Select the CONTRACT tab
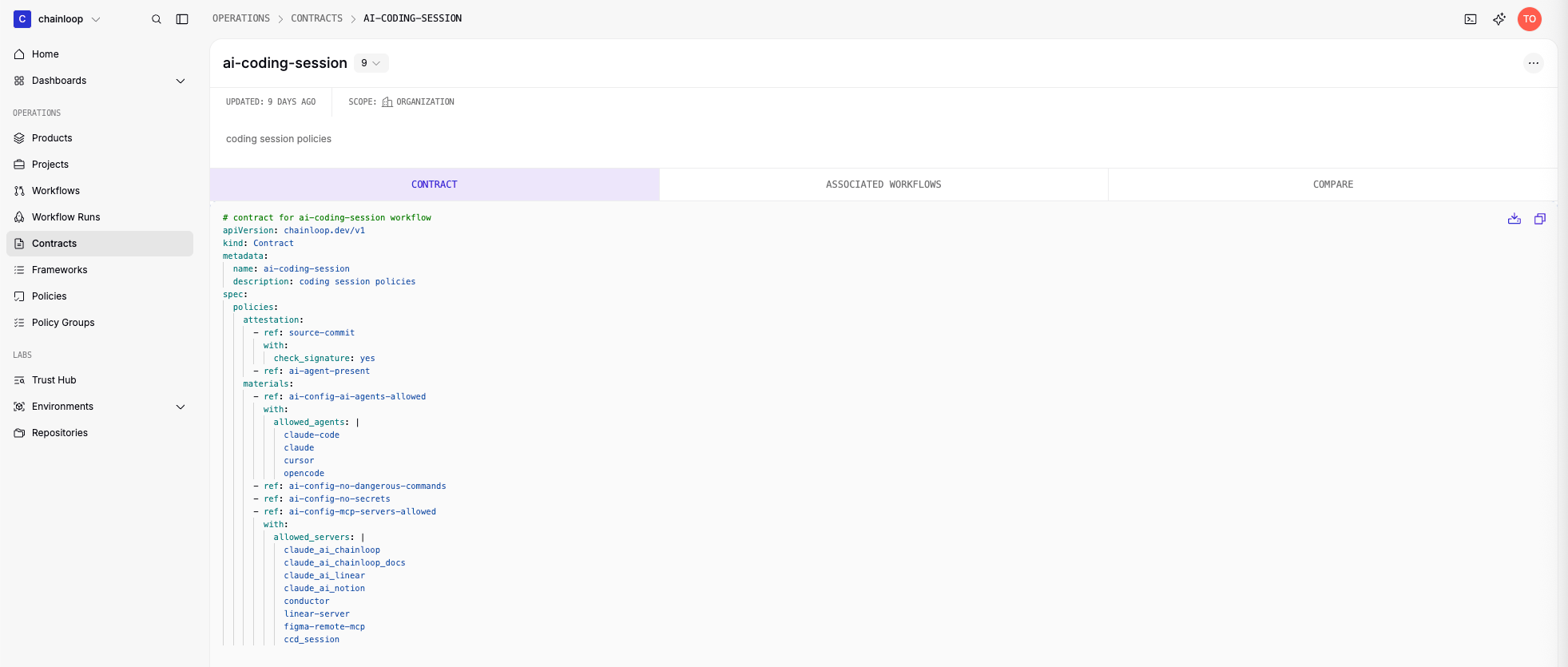The height and width of the screenshot is (667, 1568). [x=435, y=185]
